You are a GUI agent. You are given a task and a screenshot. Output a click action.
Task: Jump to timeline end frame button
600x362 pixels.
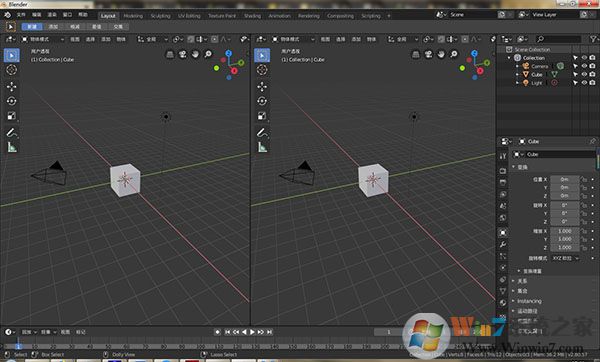[x=270, y=332]
